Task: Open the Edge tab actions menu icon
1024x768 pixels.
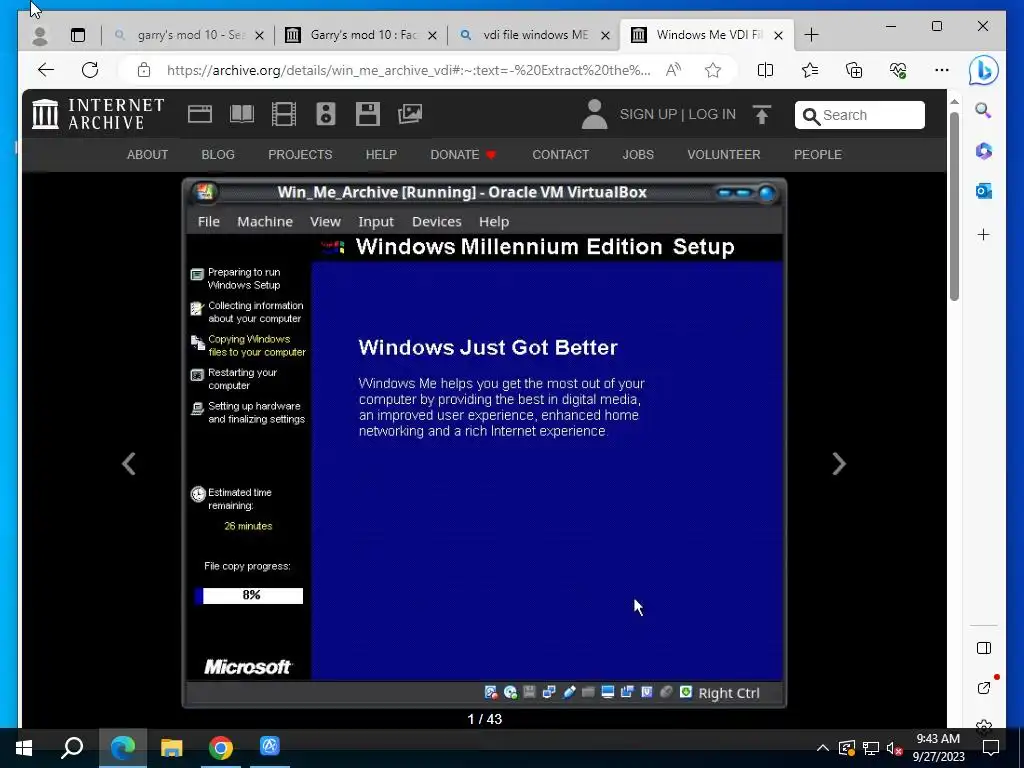Action: (78, 35)
